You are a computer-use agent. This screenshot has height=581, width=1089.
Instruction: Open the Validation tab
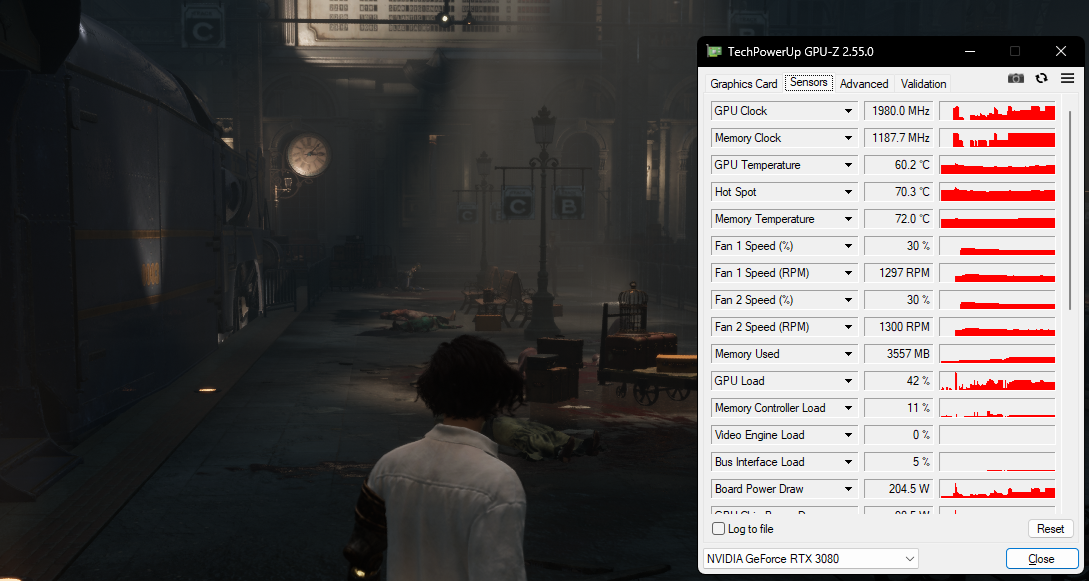tap(924, 84)
